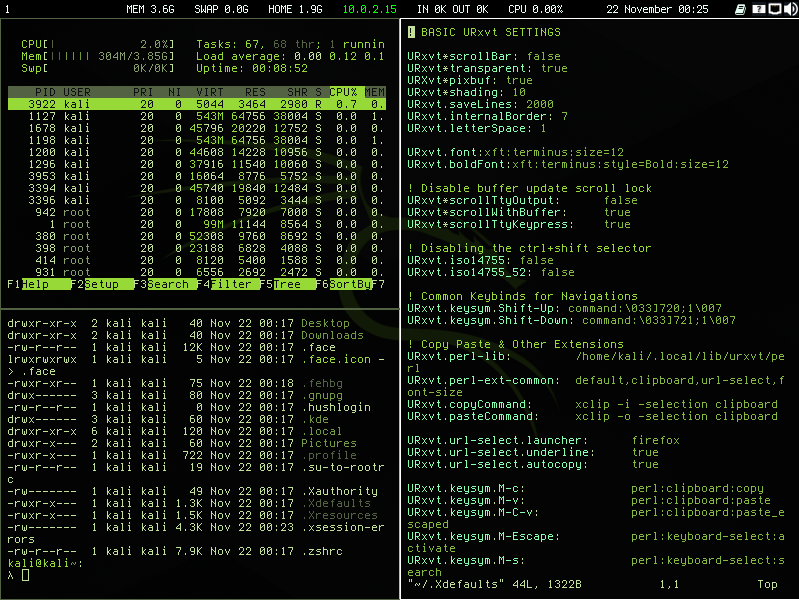The width and height of the screenshot is (799, 600).
Task: Click the .Xauthority file name in listing
Action: 339,491
